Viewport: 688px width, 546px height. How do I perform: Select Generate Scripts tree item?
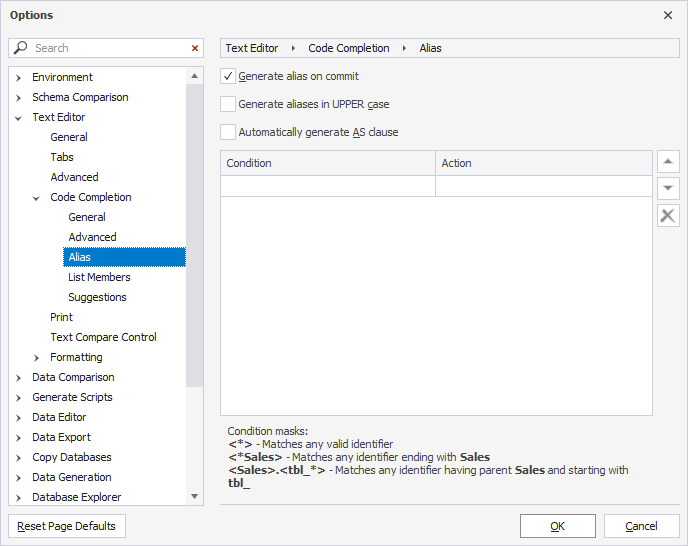72,397
